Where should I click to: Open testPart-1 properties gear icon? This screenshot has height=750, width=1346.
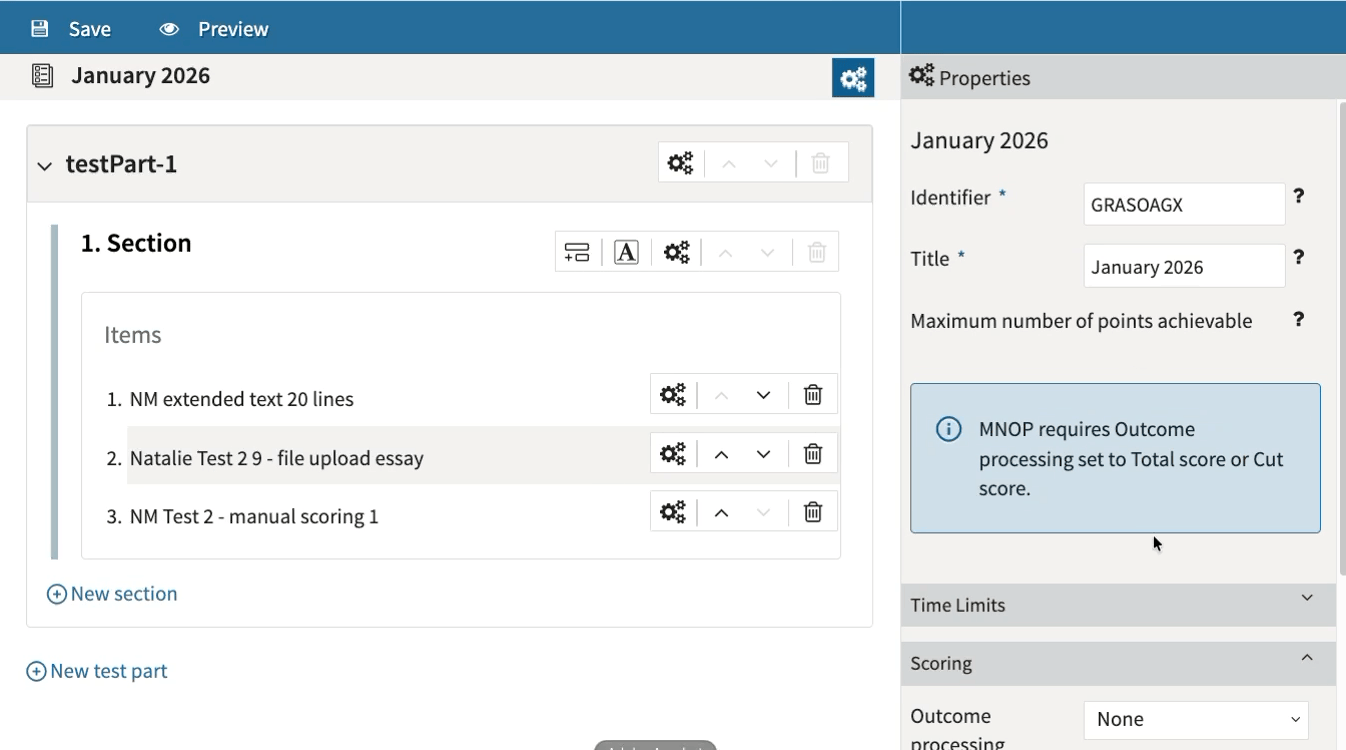[680, 163]
